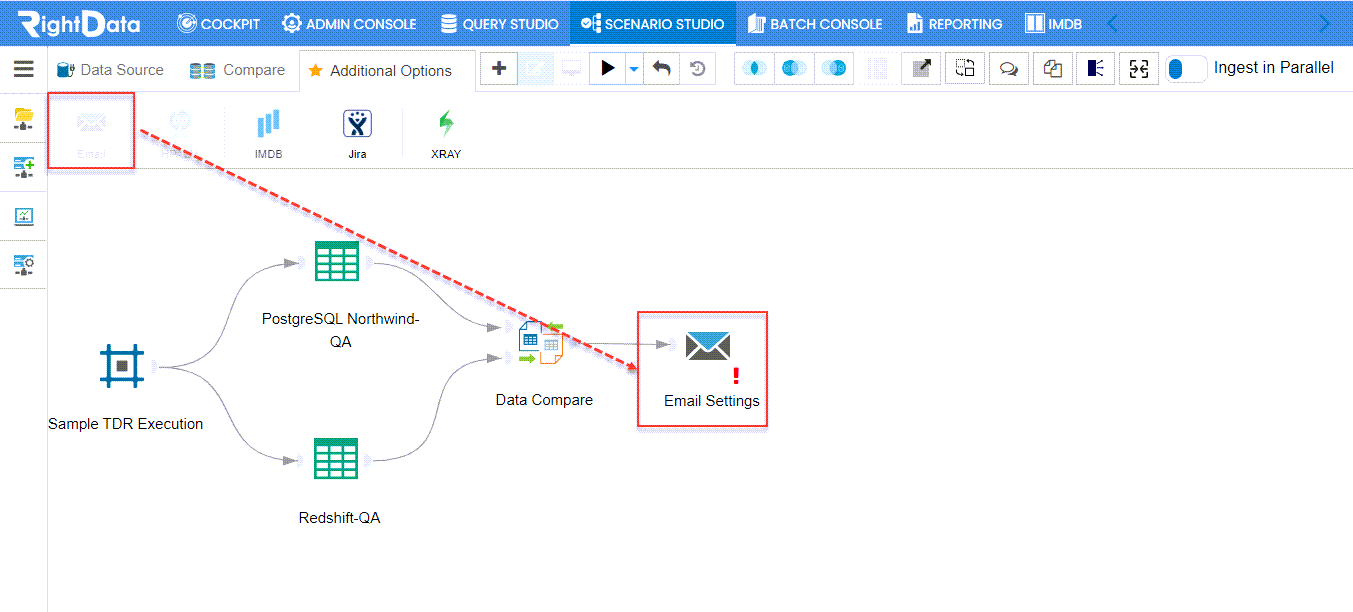Select the Data Compare node
1353x612 pixels.
[x=541, y=343]
